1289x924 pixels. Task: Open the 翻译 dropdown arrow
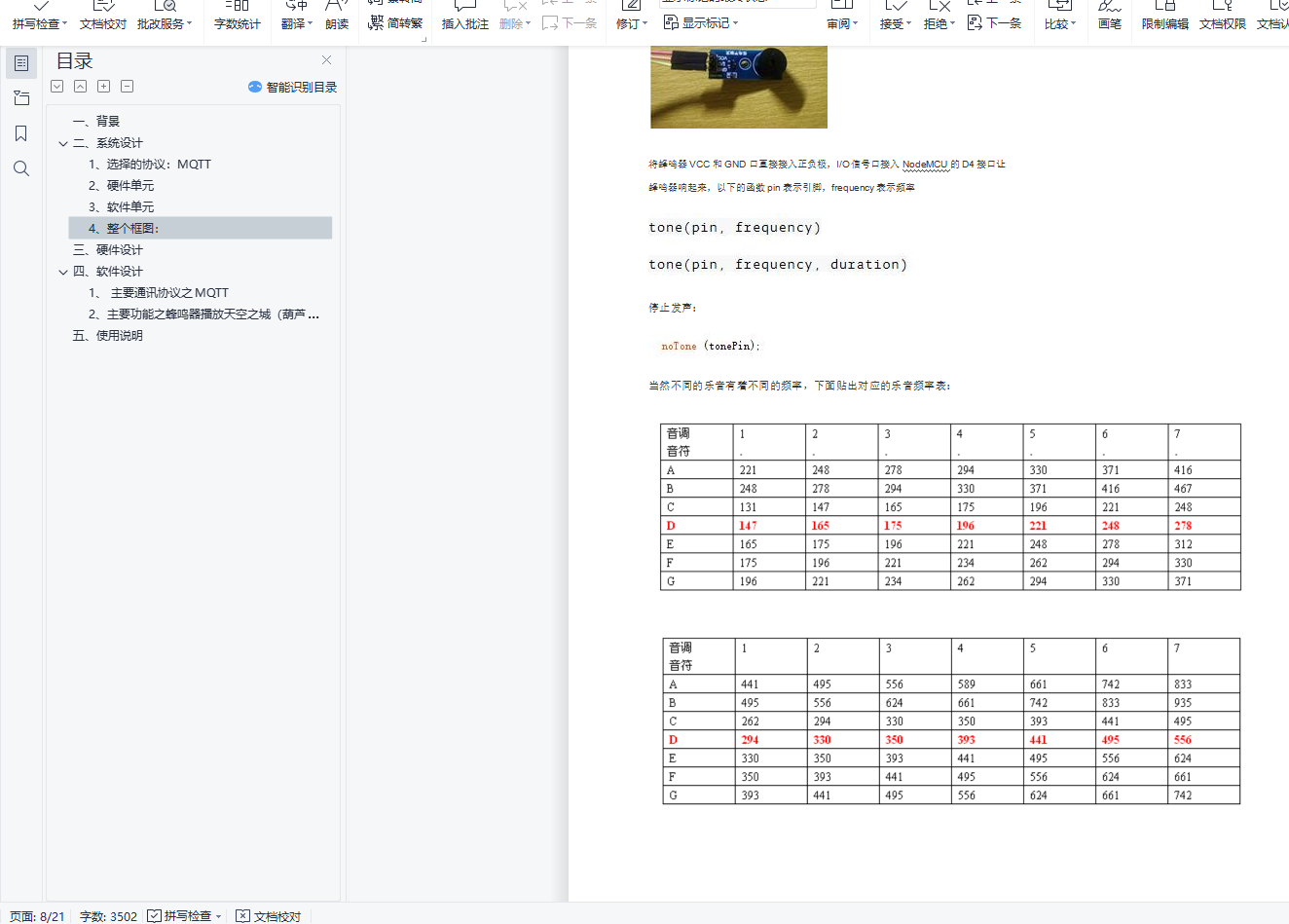311,23
